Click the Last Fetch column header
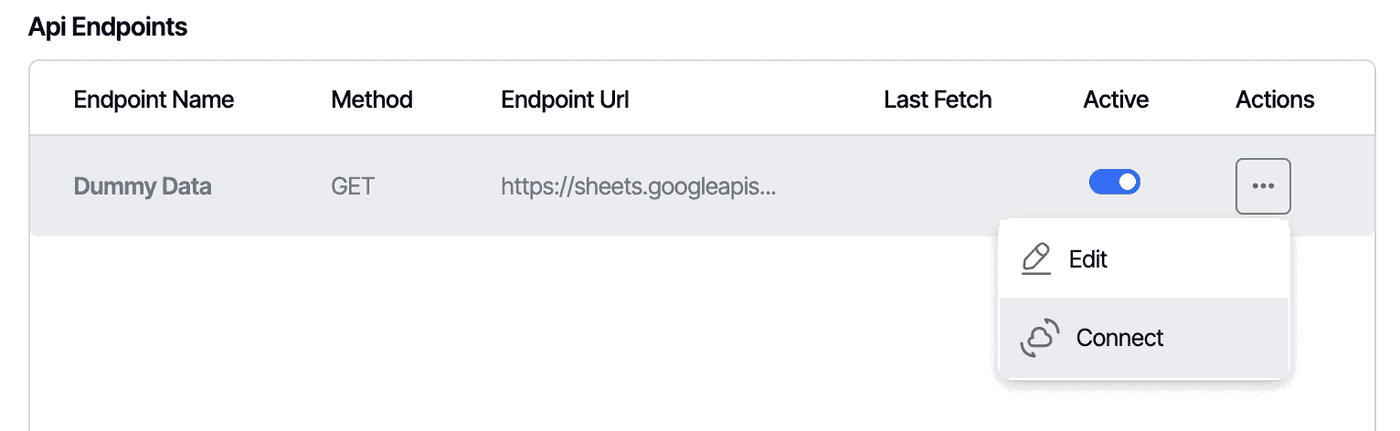Screen dimensions: 1400x431 click(x=938, y=100)
